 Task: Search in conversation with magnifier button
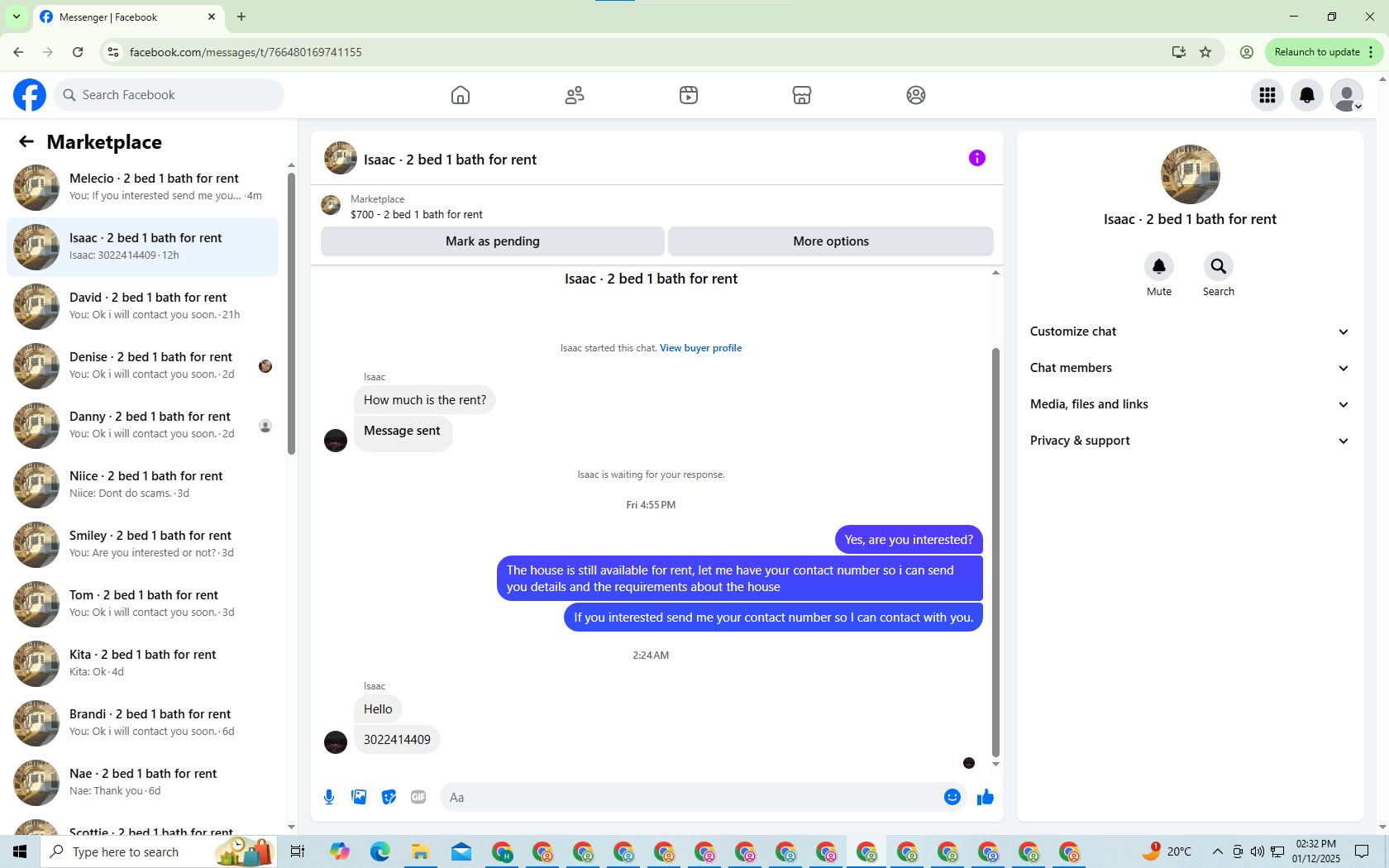(1219, 266)
